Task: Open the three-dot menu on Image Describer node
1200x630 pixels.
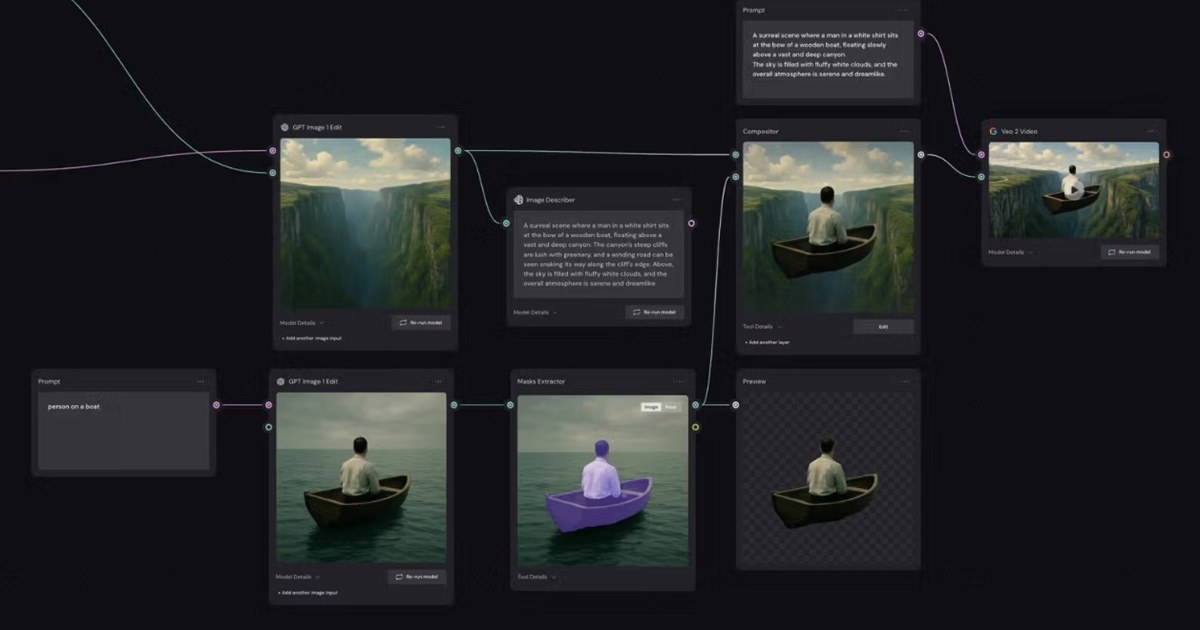Action: pyautogui.click(x=675, y=200)
